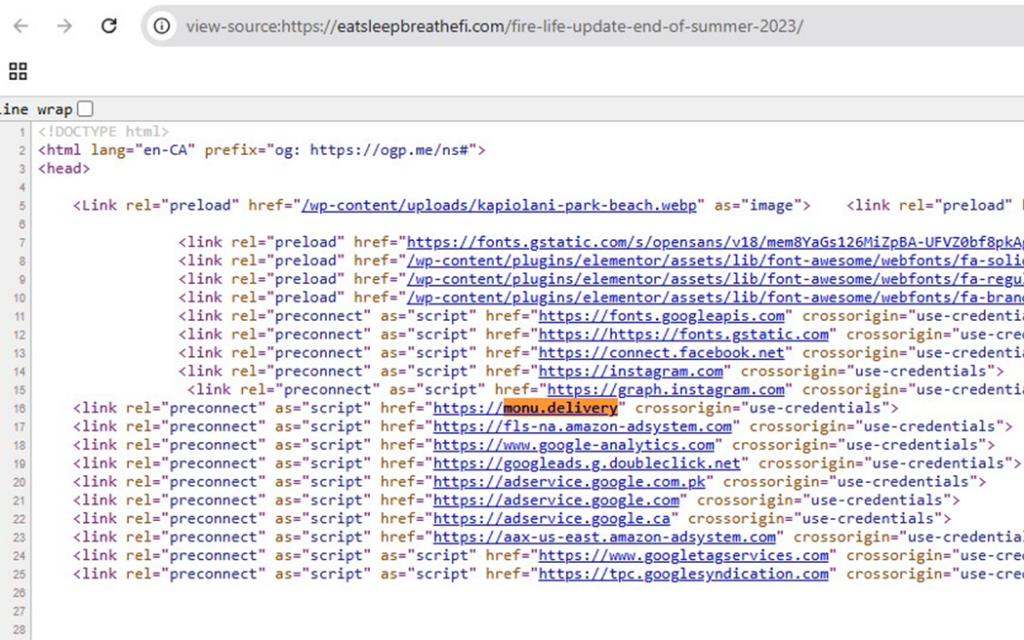Open the fls-na.amazon-adsystem.com link
Viewport: 1024px width, 640px height.
pos(582,426)
